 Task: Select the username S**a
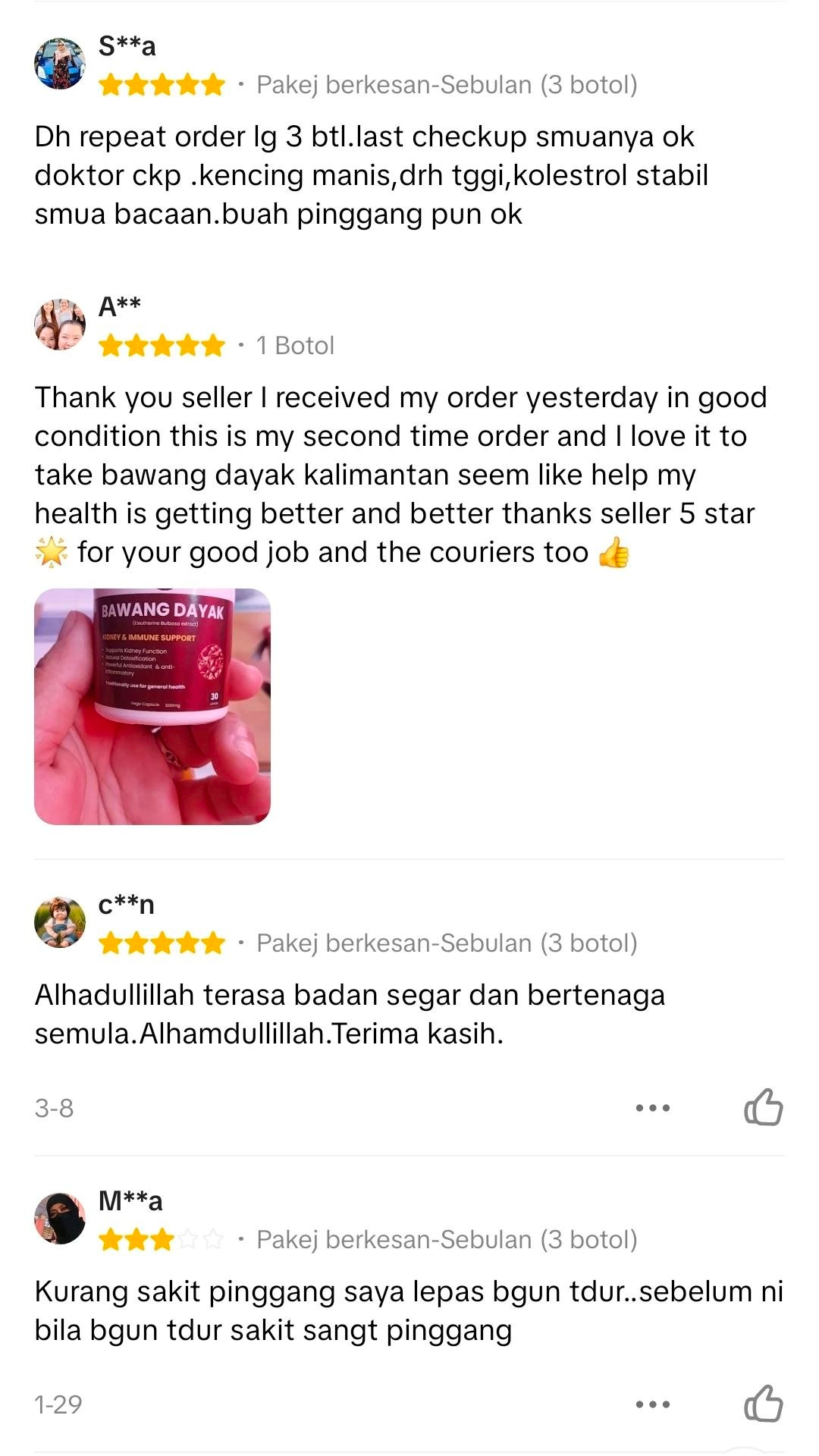tap(127, 46)
